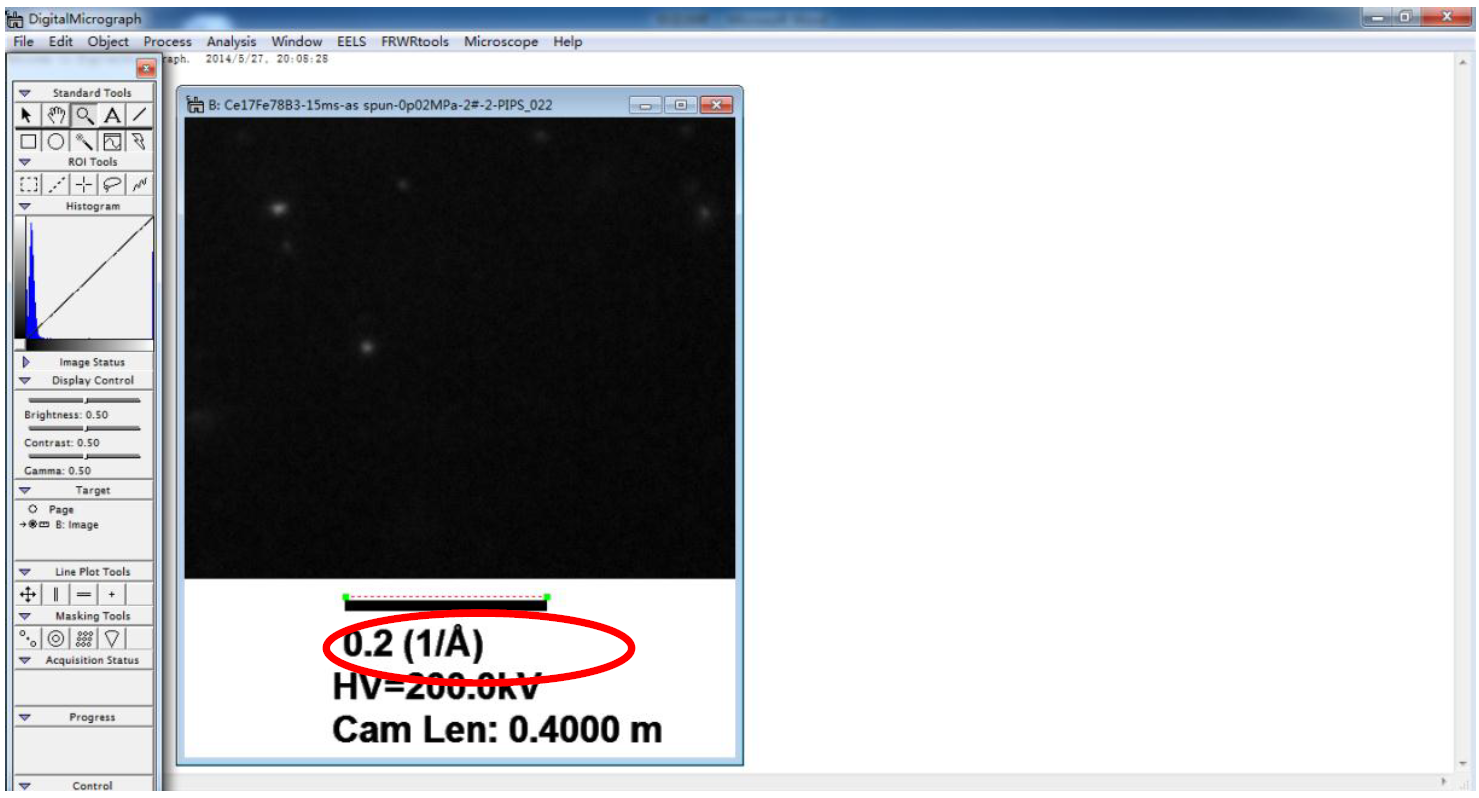Click the Brightness slider
This screenshot has height=798, width=1479.
tap(84, 400)
